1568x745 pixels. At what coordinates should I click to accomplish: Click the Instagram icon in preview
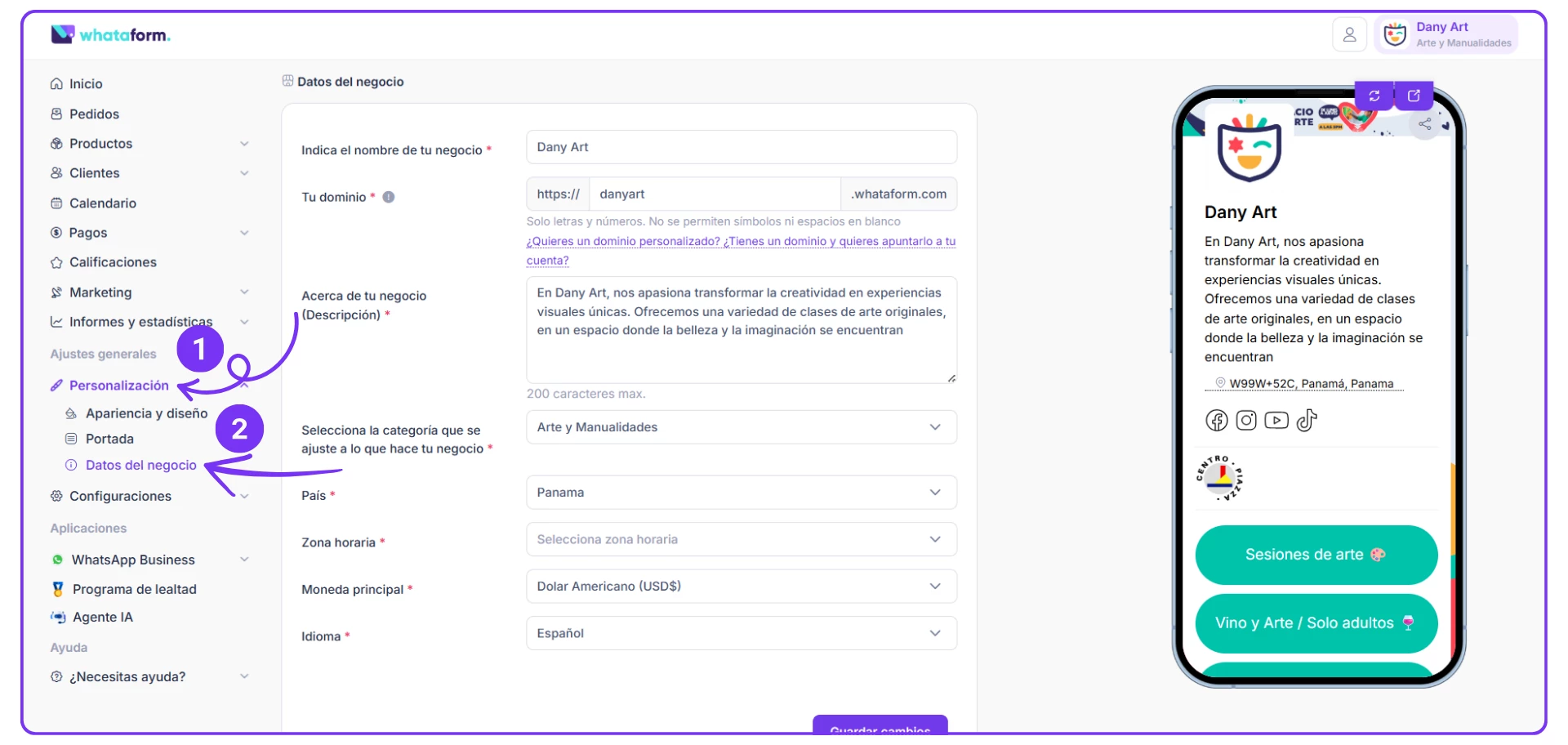click(1246, 420)
